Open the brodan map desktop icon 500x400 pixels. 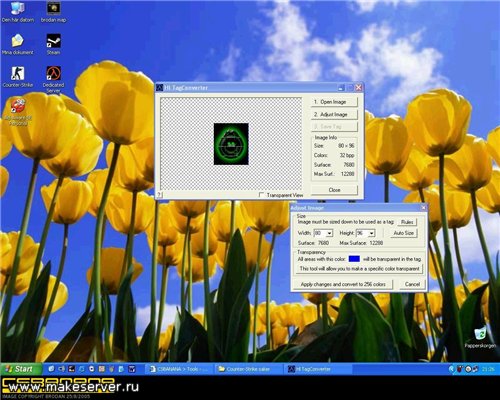(x=53, y=12)
